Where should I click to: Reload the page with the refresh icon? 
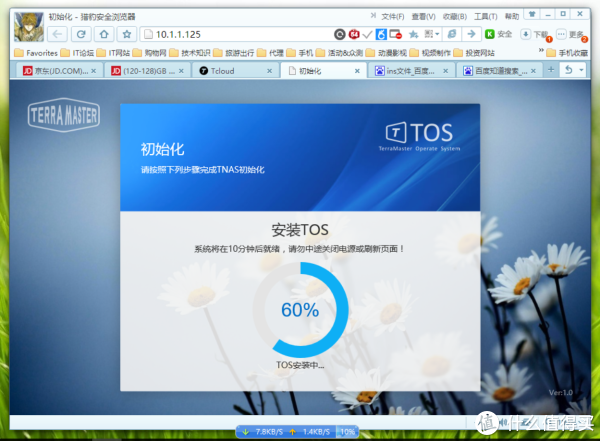coord(81,34)
